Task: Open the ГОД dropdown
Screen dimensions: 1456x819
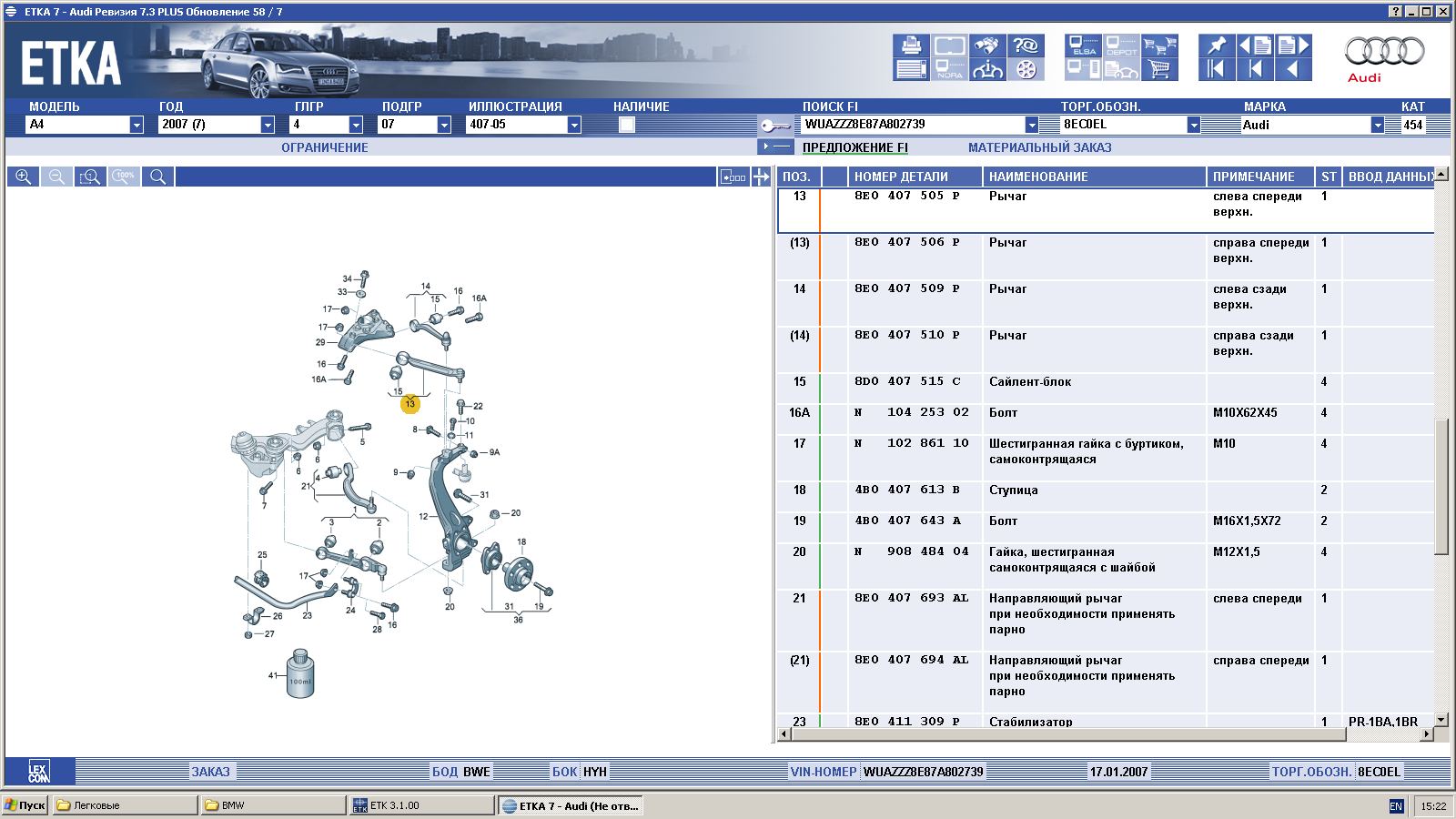Action: [268, 125]
